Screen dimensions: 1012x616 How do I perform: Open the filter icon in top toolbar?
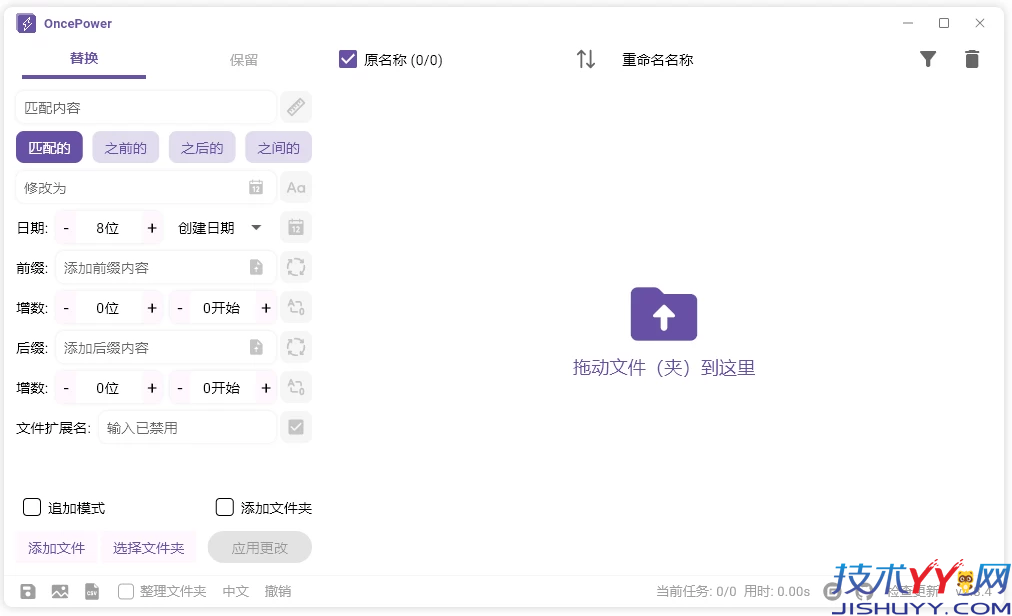pyautogui.click(x=928, y=59)
